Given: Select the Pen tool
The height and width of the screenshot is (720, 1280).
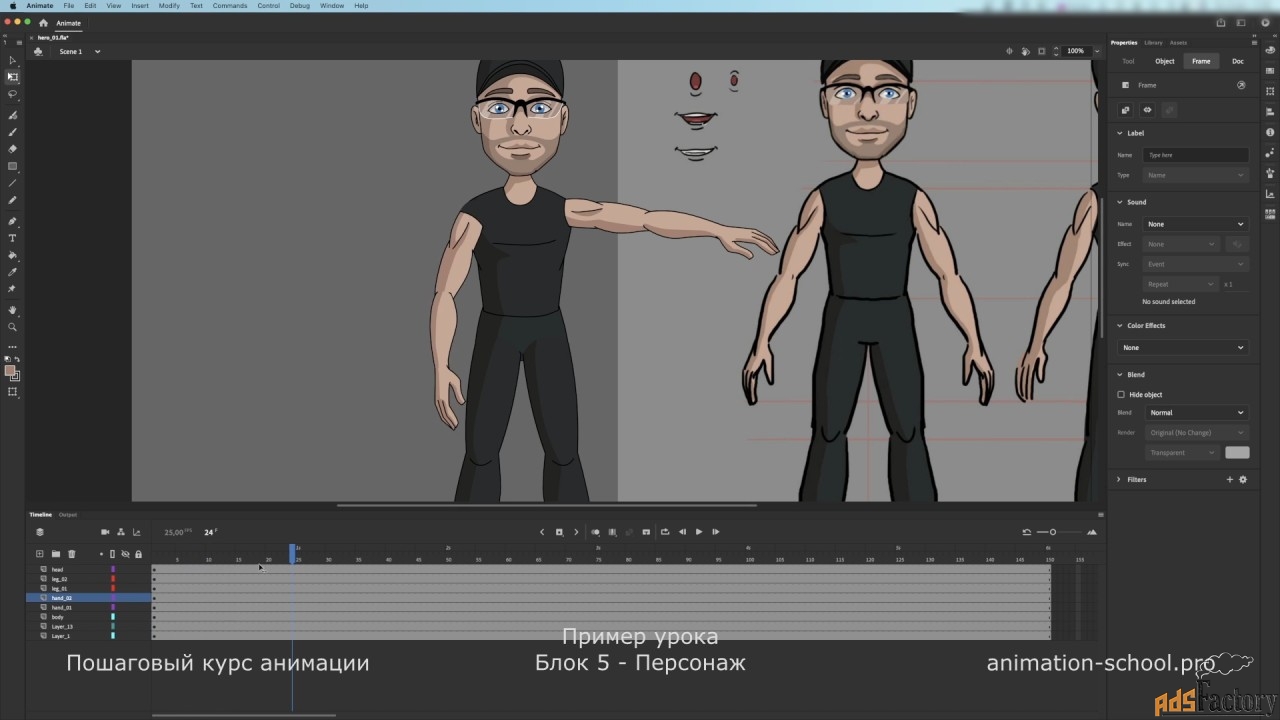Looking at the screenshot, I should pyautogui.click(x=13, y=221).
